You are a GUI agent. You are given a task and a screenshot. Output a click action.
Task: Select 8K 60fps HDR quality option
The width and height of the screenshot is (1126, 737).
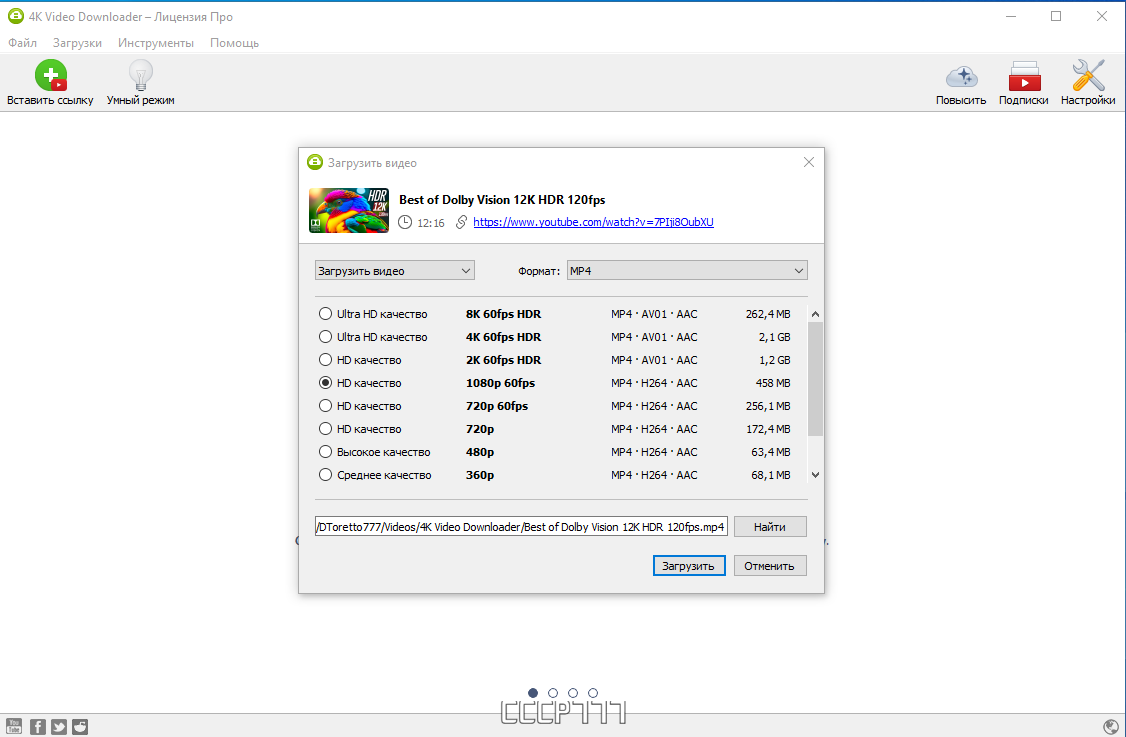325,314
